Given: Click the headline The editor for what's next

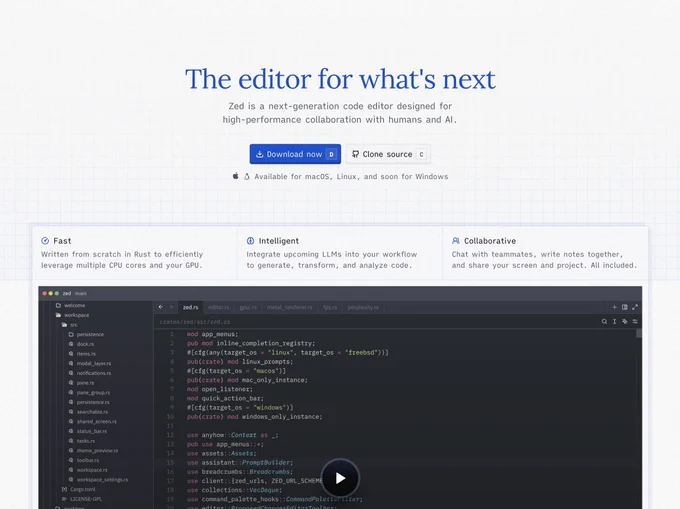Looking at the screenshot, I should (x=340, y=79).
